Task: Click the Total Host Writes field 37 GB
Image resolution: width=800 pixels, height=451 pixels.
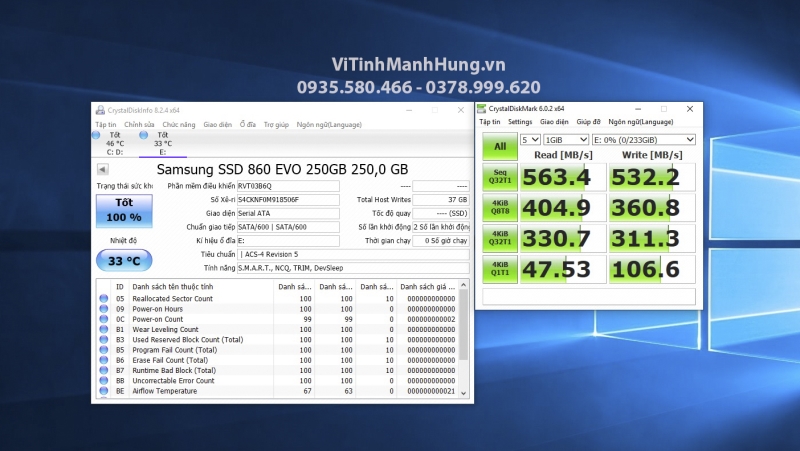Action: coord(441,200)
